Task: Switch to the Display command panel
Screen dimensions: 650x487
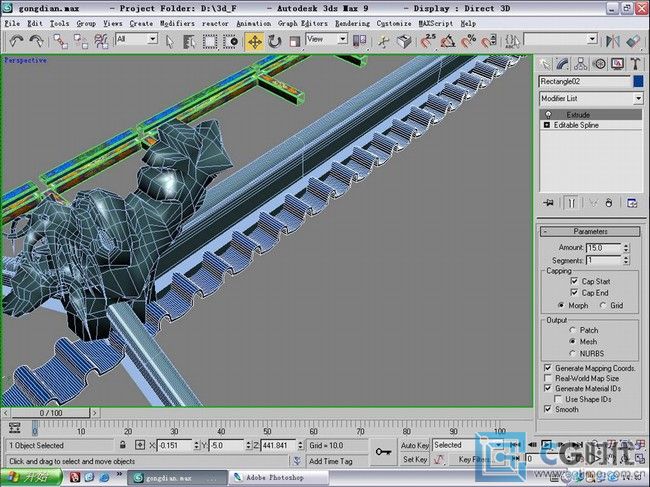Action: tap(617, 64)
